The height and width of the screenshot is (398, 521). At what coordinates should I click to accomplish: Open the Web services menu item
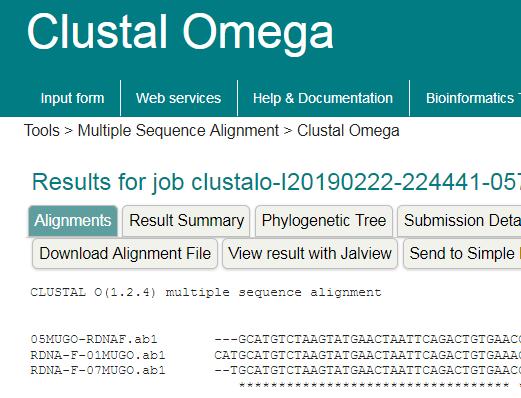178,98
